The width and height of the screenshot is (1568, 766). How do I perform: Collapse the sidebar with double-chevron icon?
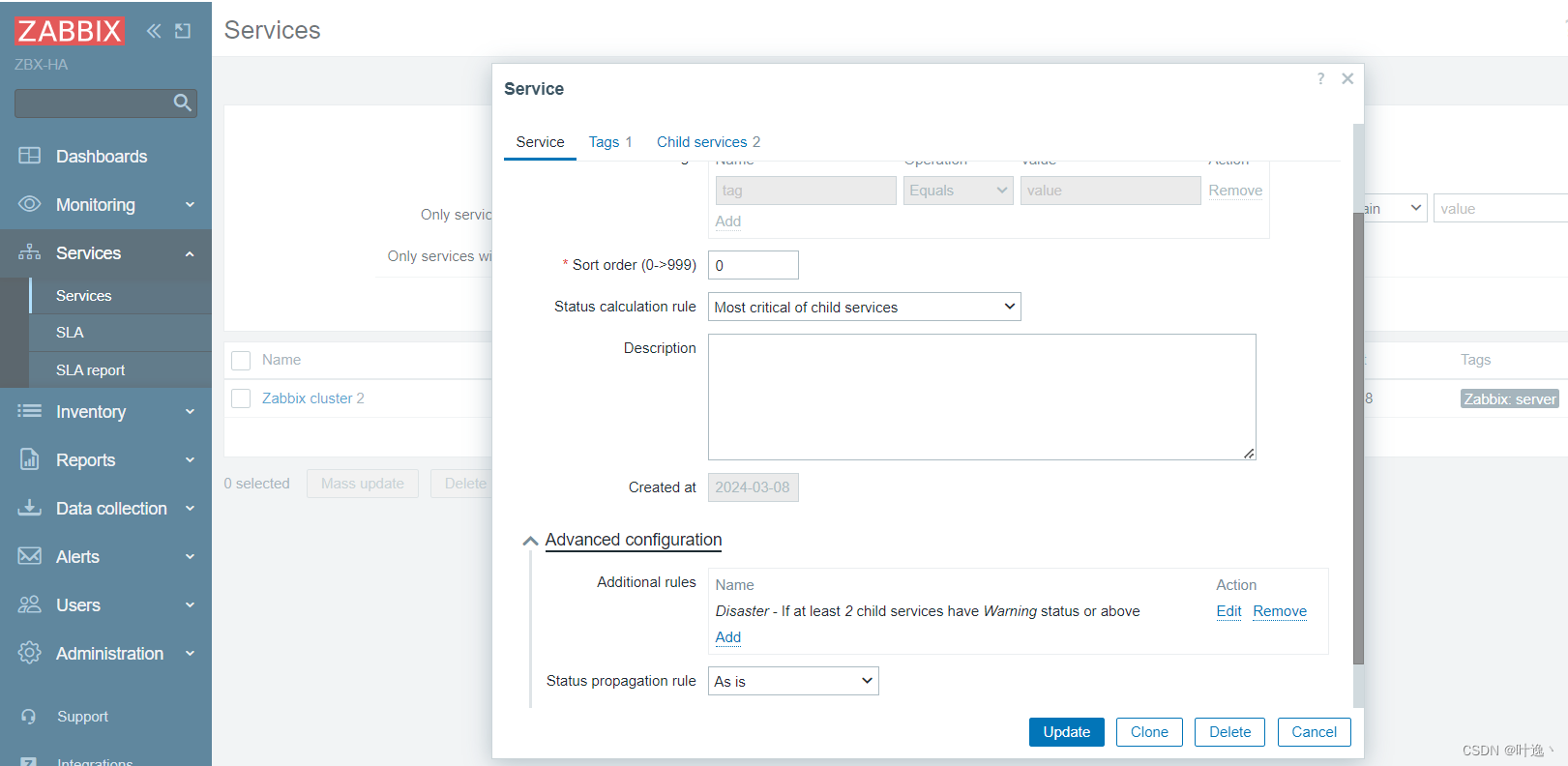[154, 31]
